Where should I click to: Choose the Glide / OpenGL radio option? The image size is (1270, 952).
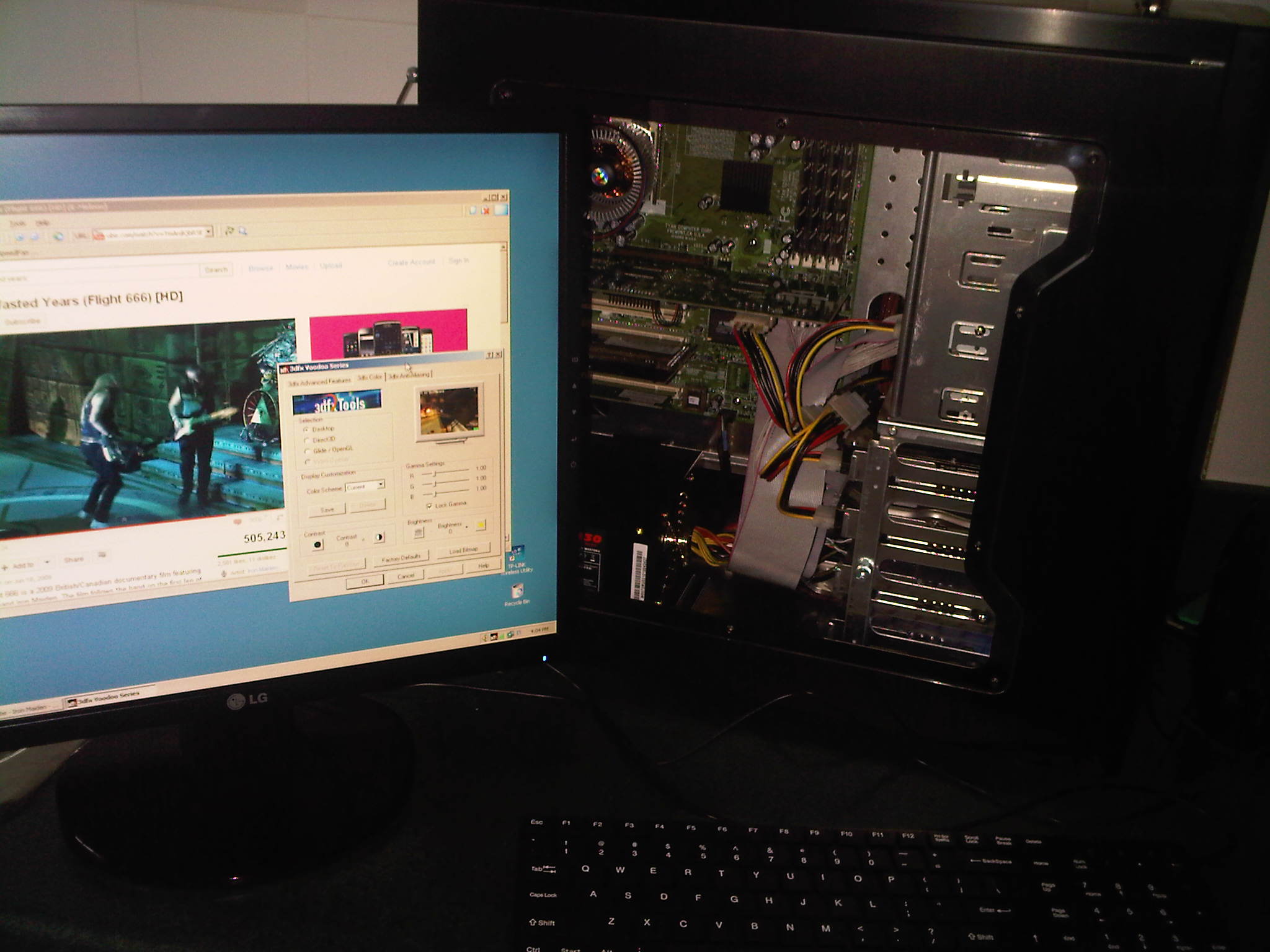tap(308, 451)
